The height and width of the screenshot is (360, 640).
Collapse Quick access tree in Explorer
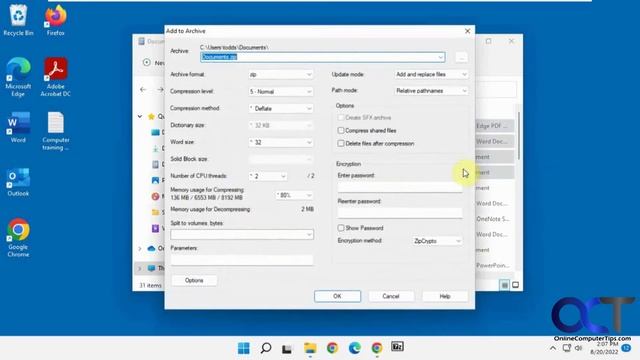(140, 116)
